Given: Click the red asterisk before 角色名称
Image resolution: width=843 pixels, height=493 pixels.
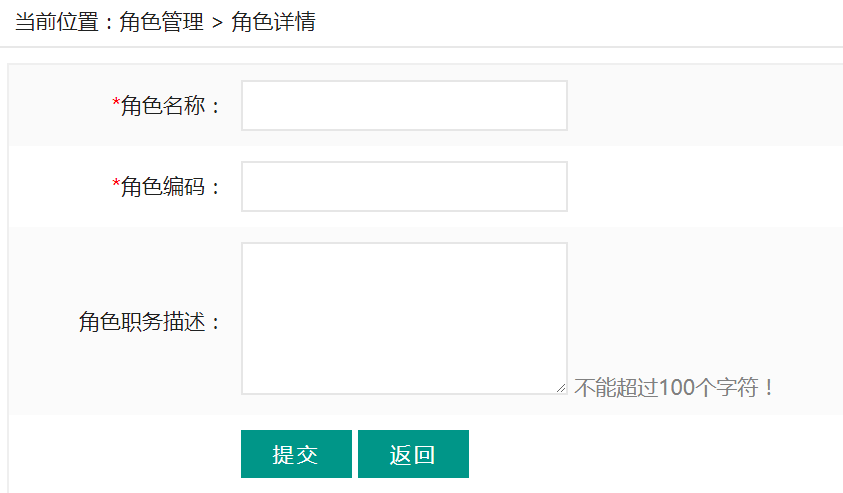Looking at the screenshot, I should (116, 102).
